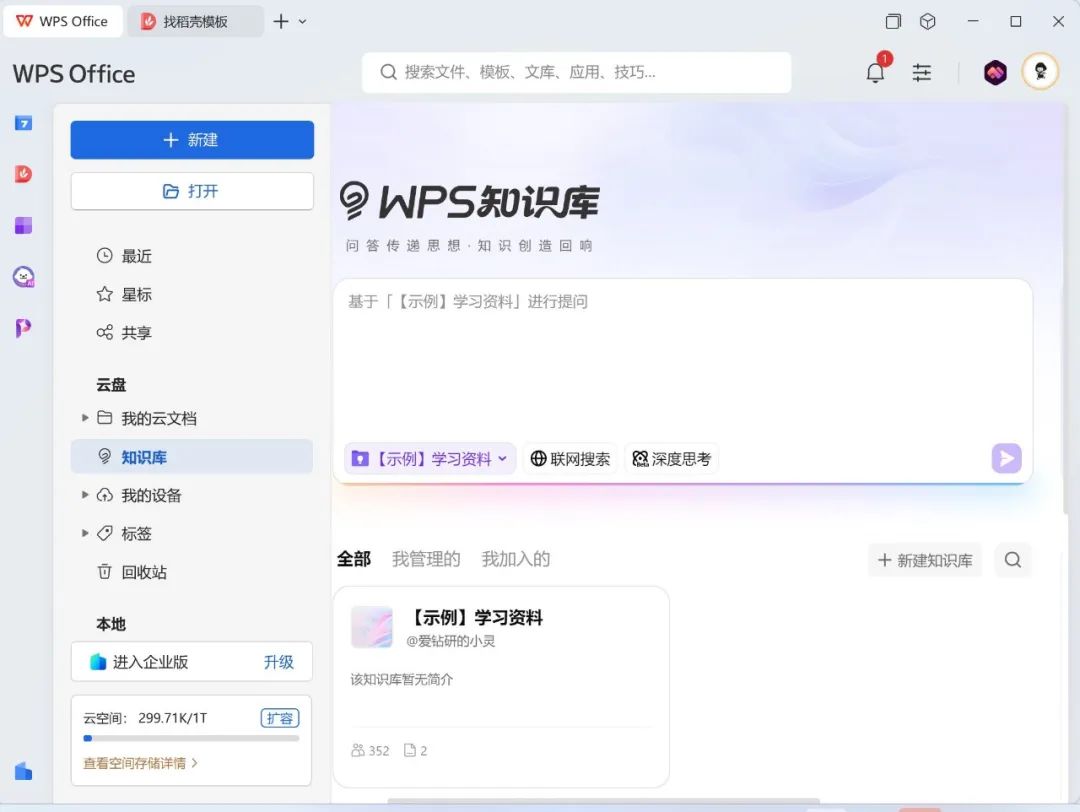Image resolution: width=1080 pixels, height=812 pixels.
Task: Open the purple P icon in left rail
Action: pyautogui.click(x=23, y=328)
